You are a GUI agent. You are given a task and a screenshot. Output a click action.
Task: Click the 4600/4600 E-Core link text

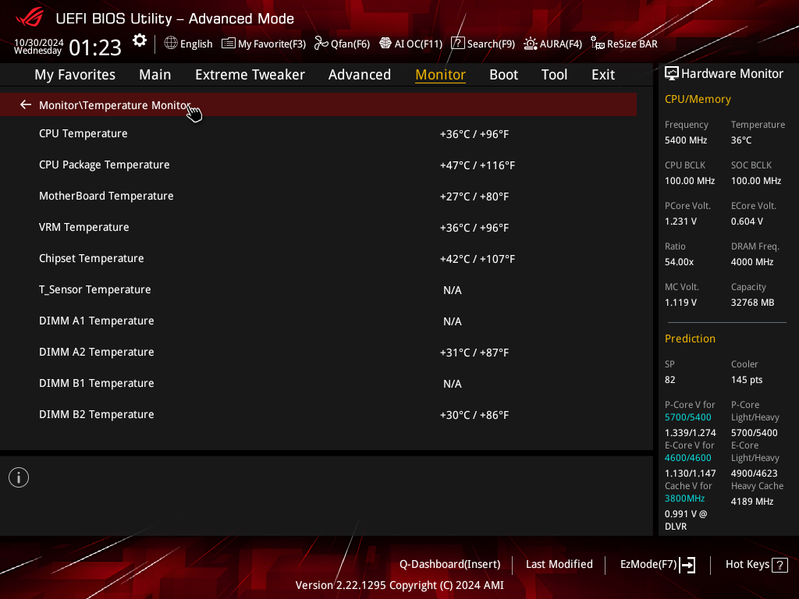tap(687, 458)
